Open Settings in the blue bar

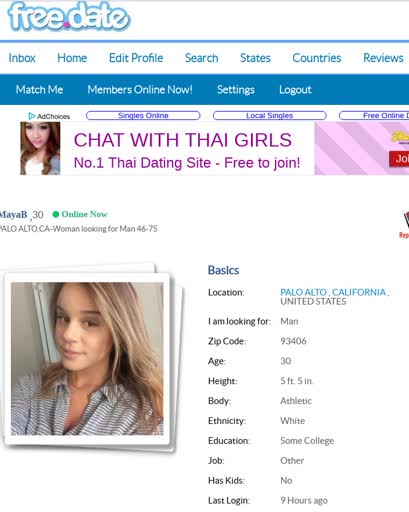tap(236, 90)
